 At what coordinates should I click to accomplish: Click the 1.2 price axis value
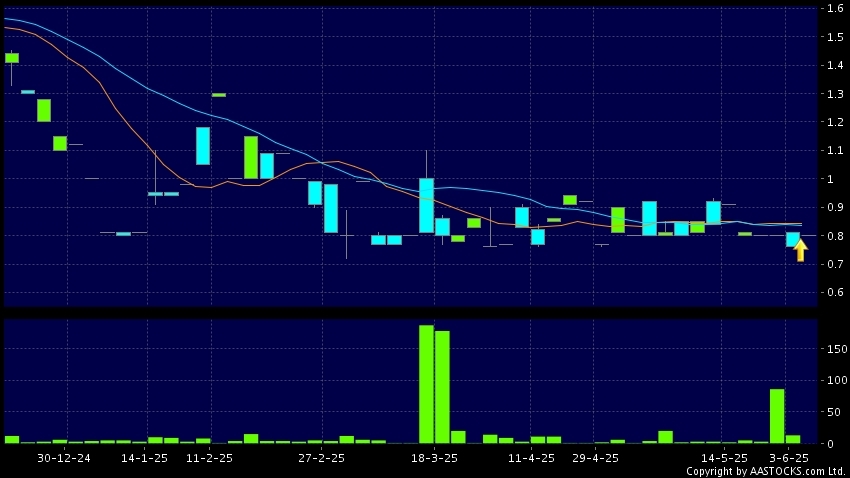(x=835, y=122)
